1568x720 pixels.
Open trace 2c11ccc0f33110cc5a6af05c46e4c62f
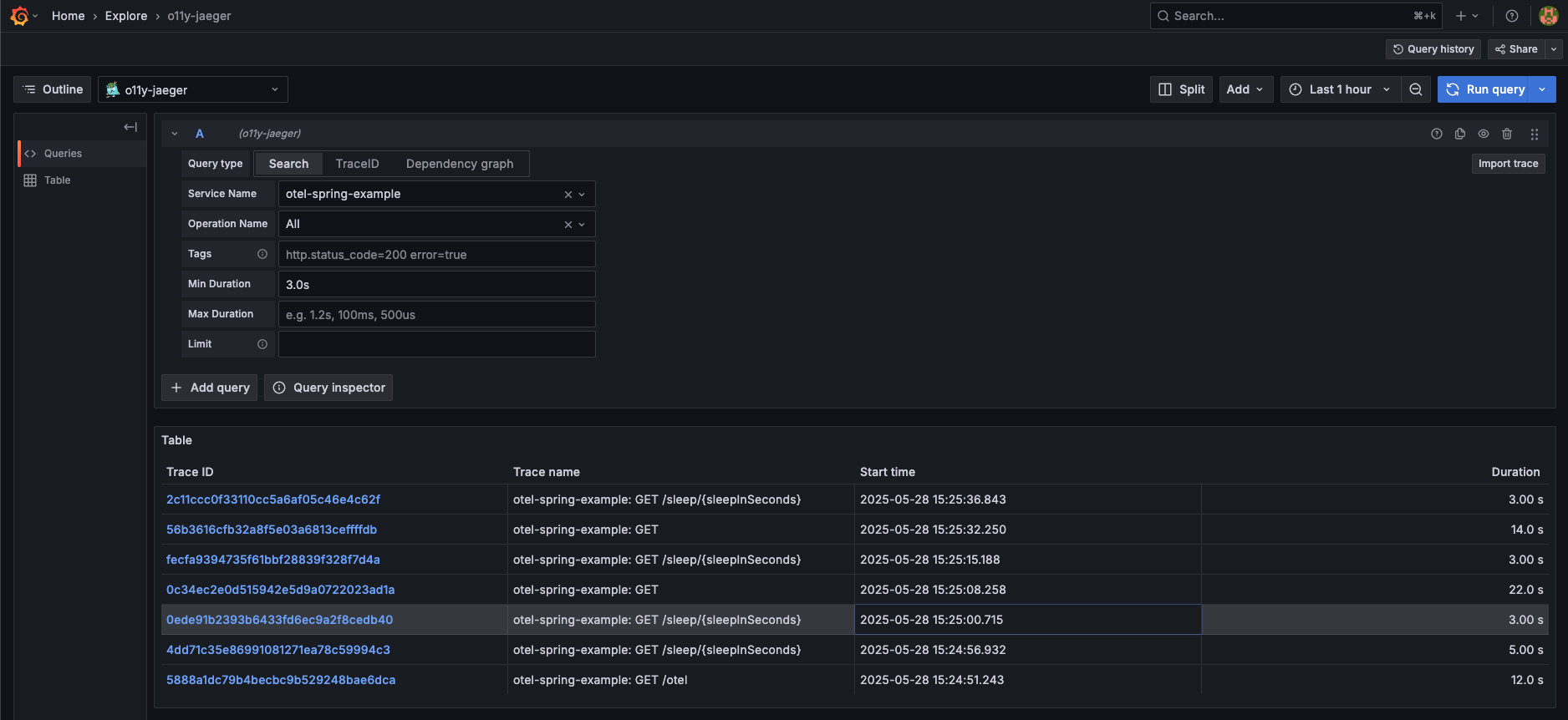[273, 499]
